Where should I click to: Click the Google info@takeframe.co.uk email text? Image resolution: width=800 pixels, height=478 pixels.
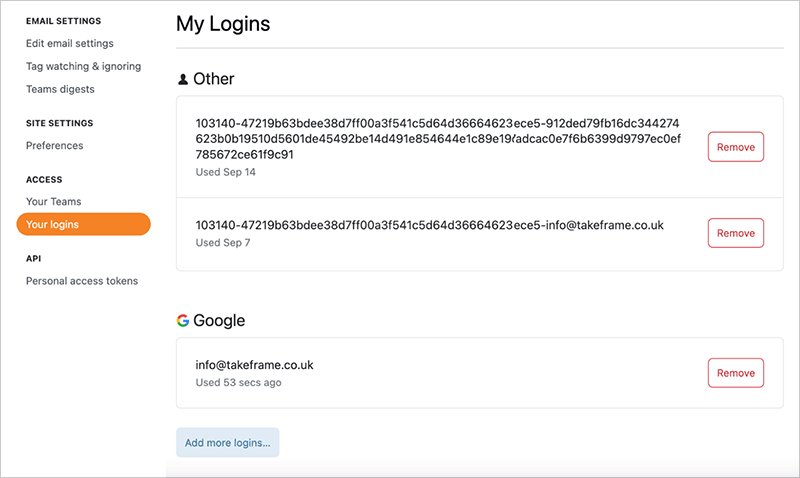coord(255,365)
